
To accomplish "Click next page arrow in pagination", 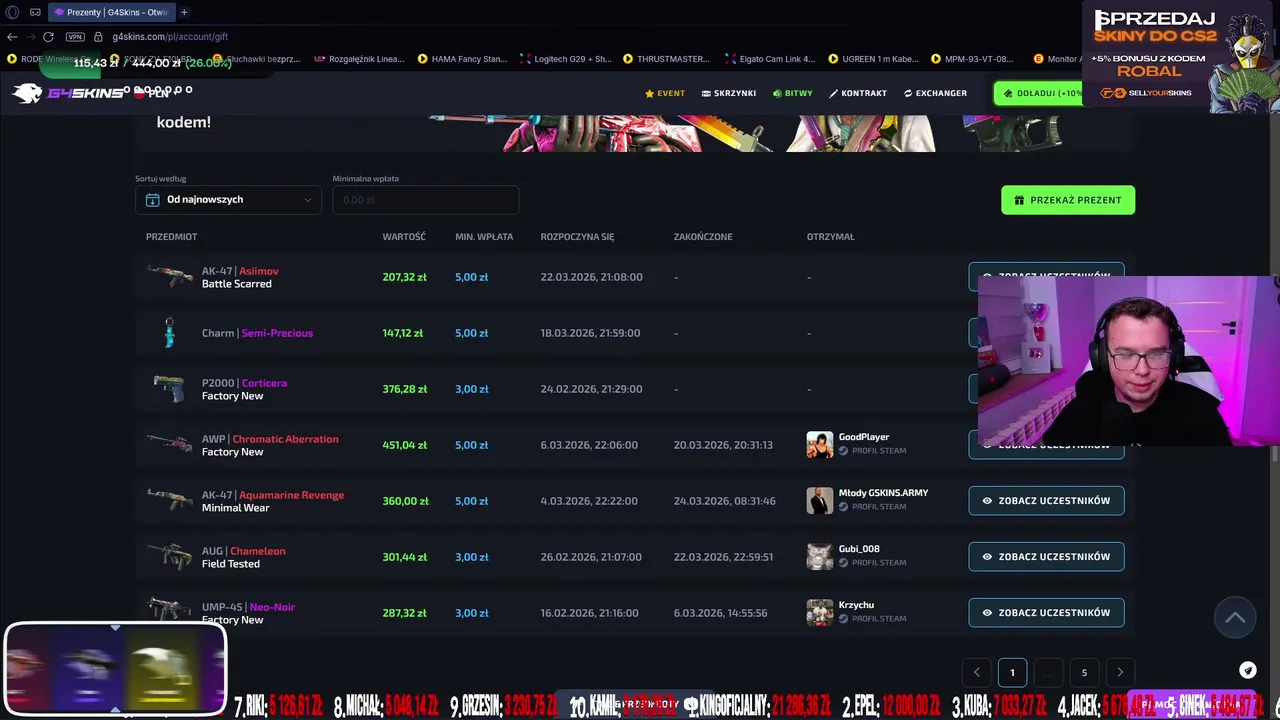I will click(x=1120, y=672).
